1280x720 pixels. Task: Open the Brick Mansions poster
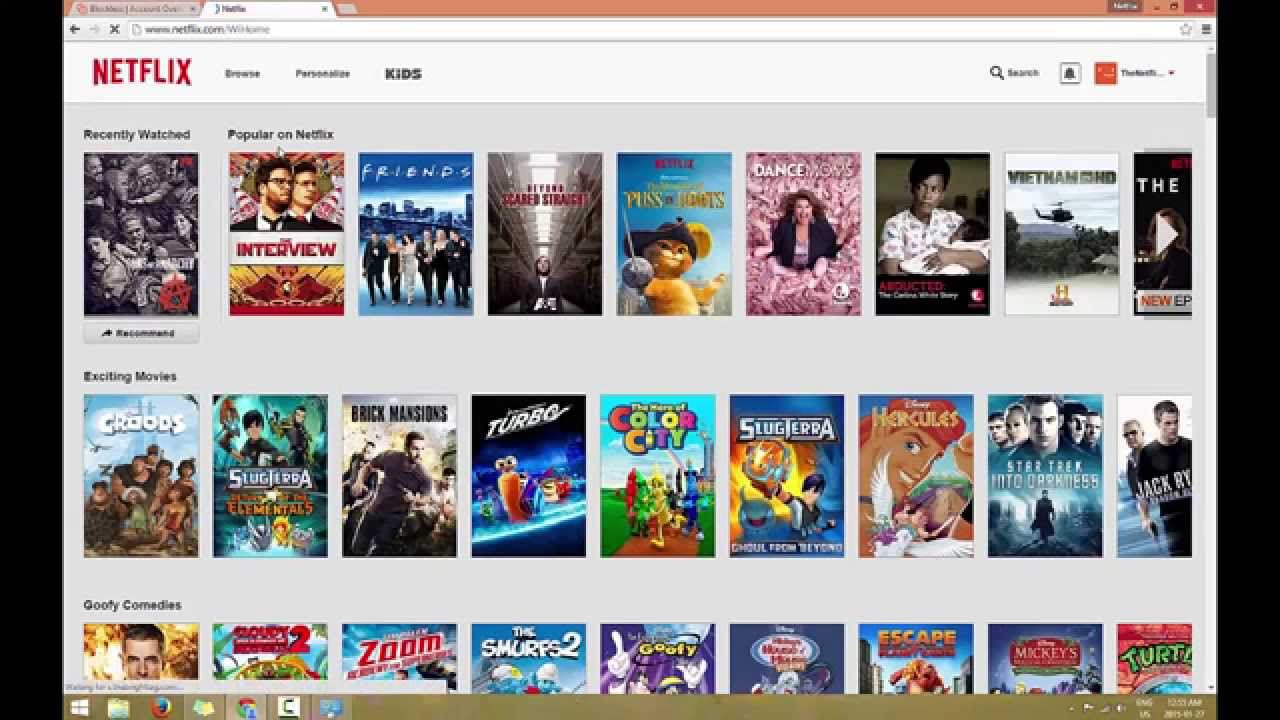tap(399, 476)
